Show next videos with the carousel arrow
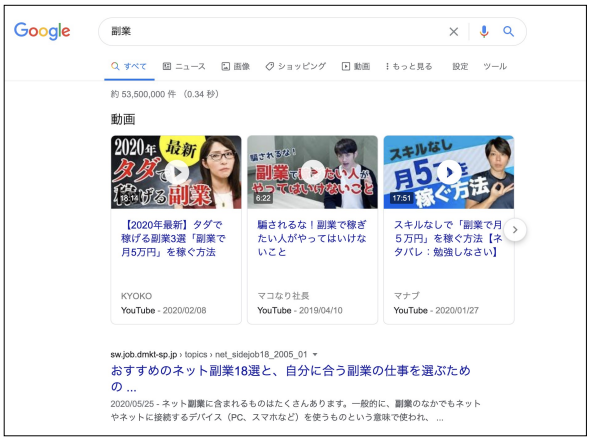Viewport: 591px width, 441px height. 515,230
